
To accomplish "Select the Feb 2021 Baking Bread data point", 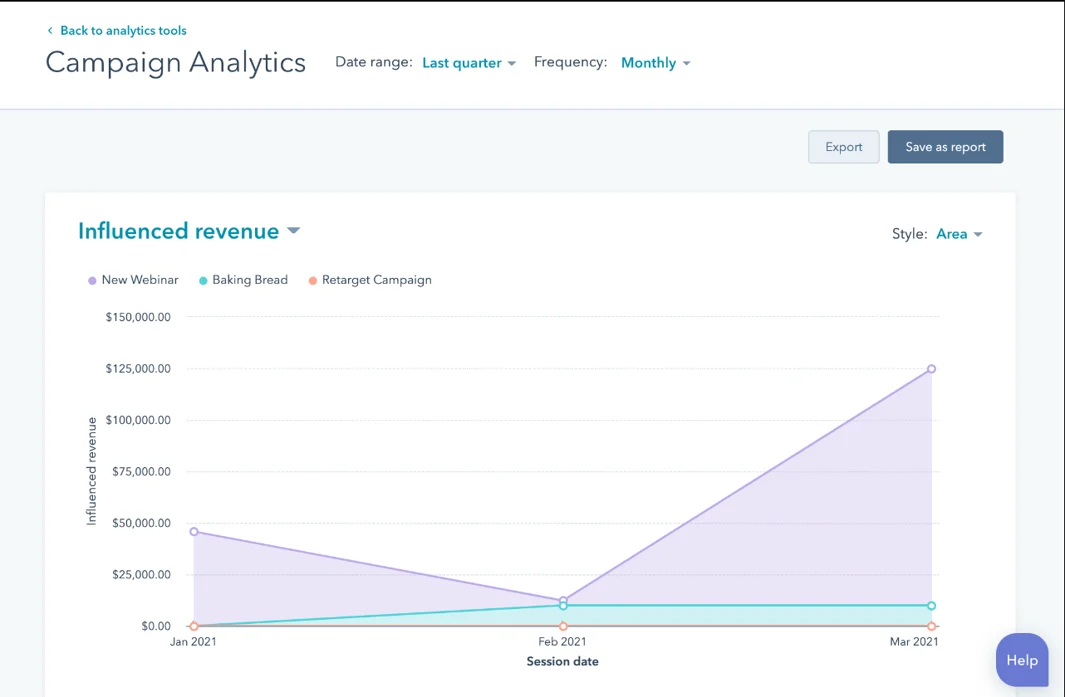I will (x=563, y=605).
